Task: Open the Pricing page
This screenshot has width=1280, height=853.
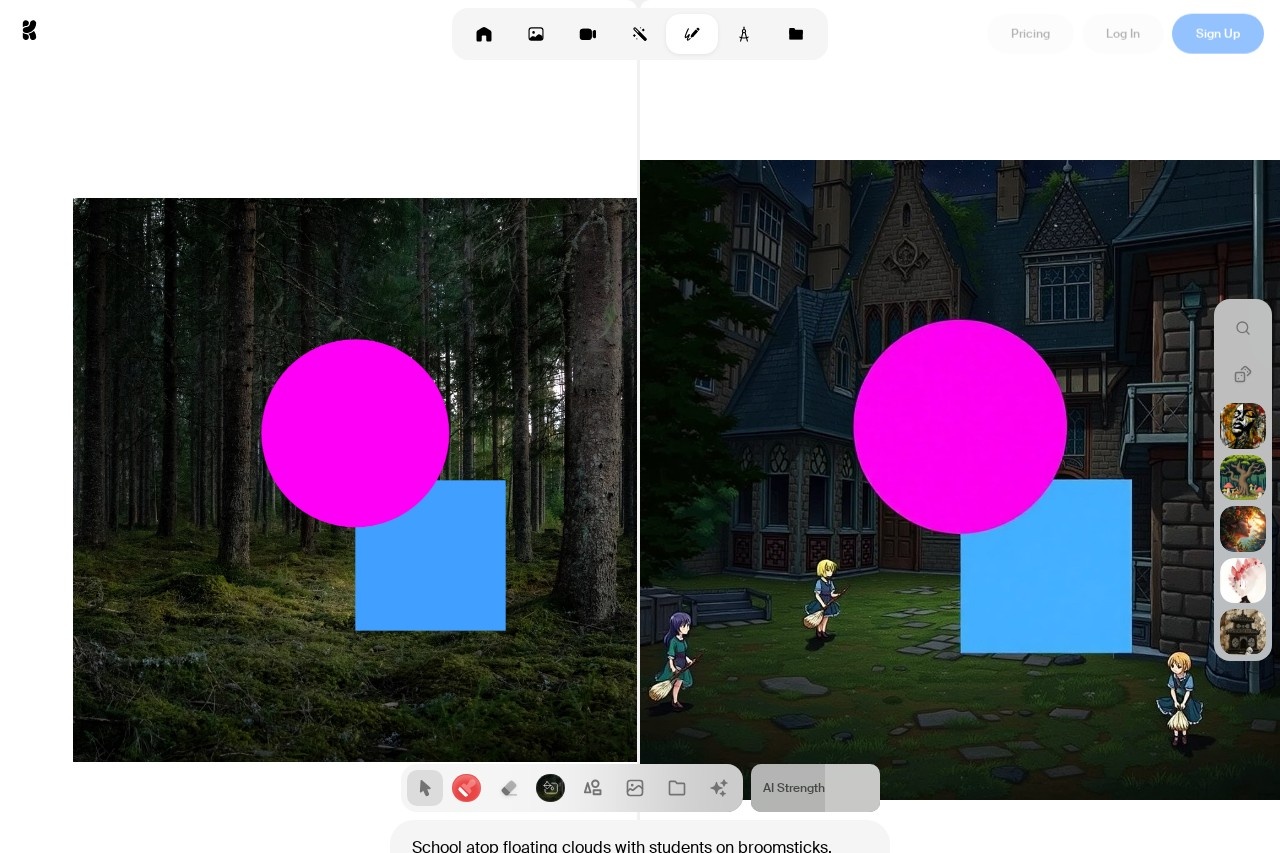Action: (x=1030, y=33)
